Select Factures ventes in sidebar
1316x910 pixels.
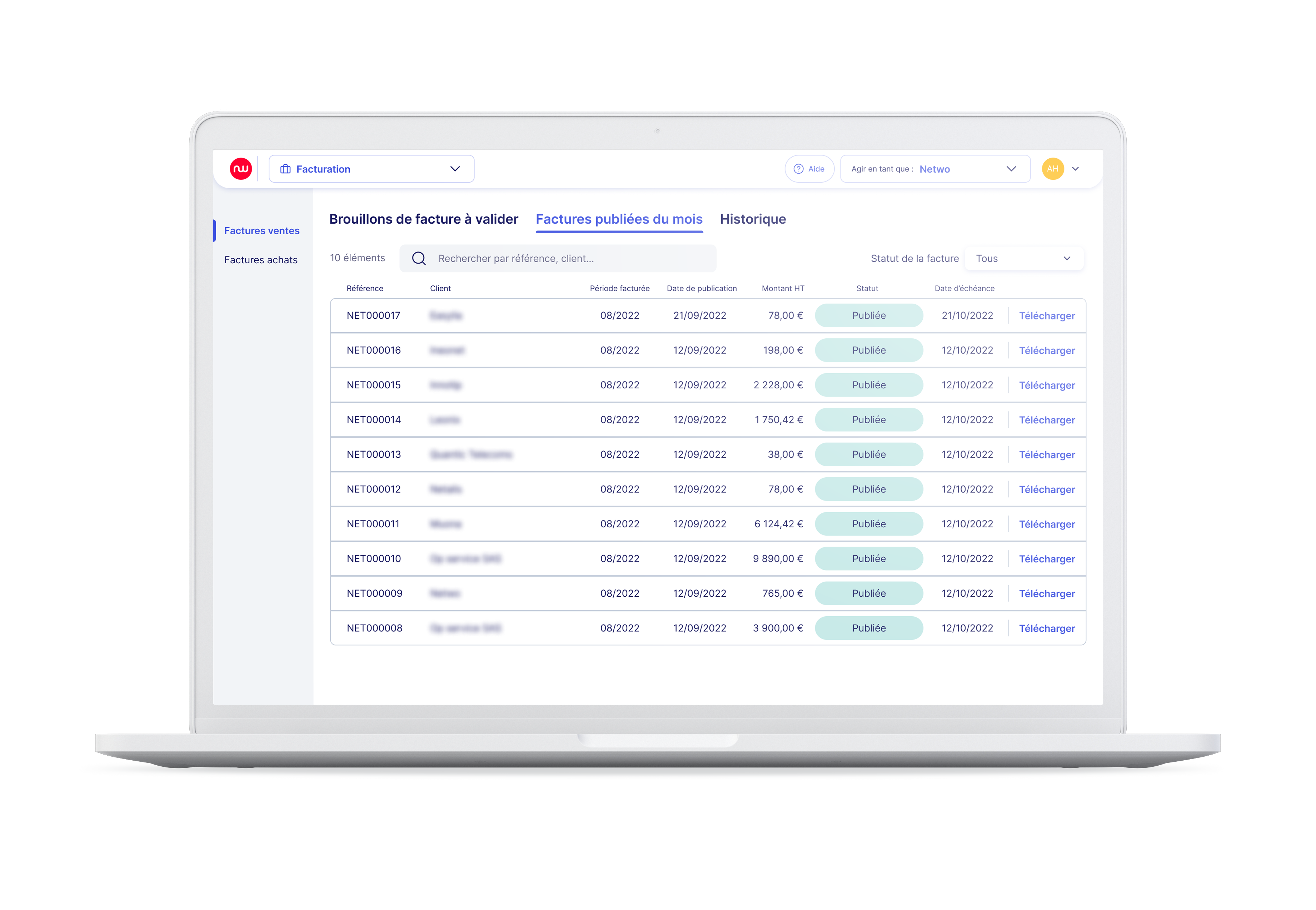point(261,231)
